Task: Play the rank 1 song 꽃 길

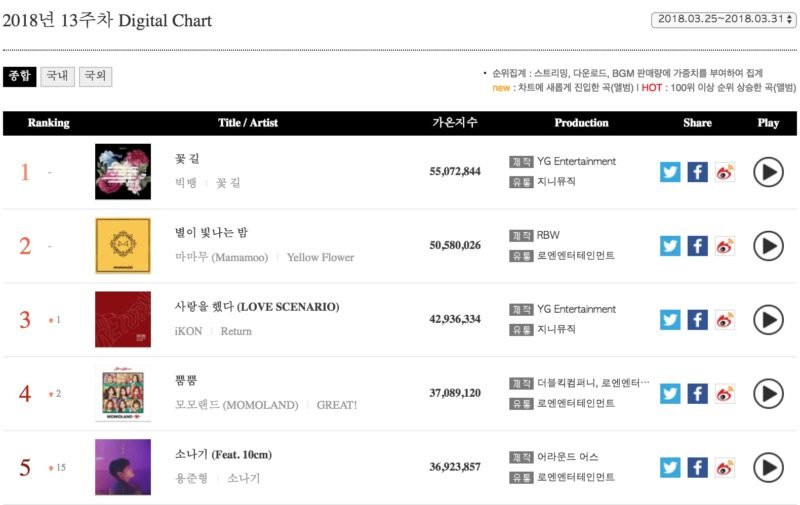Action: tap(768, 172)
